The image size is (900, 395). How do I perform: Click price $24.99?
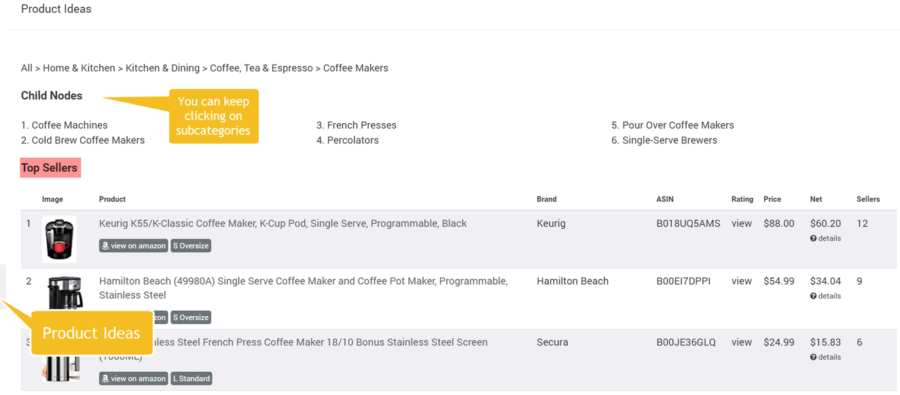coord(779,342)
